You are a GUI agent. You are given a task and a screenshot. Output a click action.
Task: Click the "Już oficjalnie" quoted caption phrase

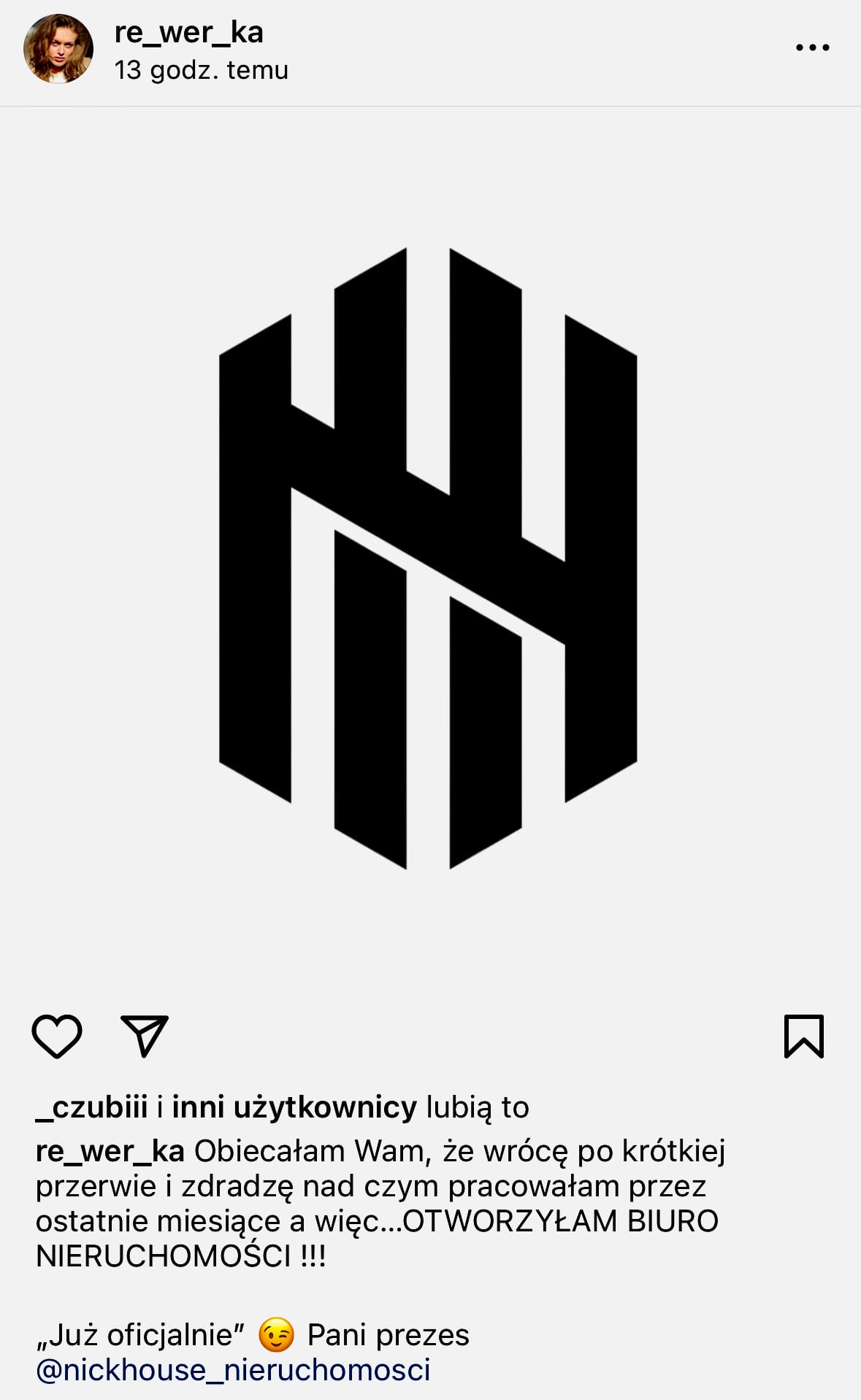(x=139, y=1335)
